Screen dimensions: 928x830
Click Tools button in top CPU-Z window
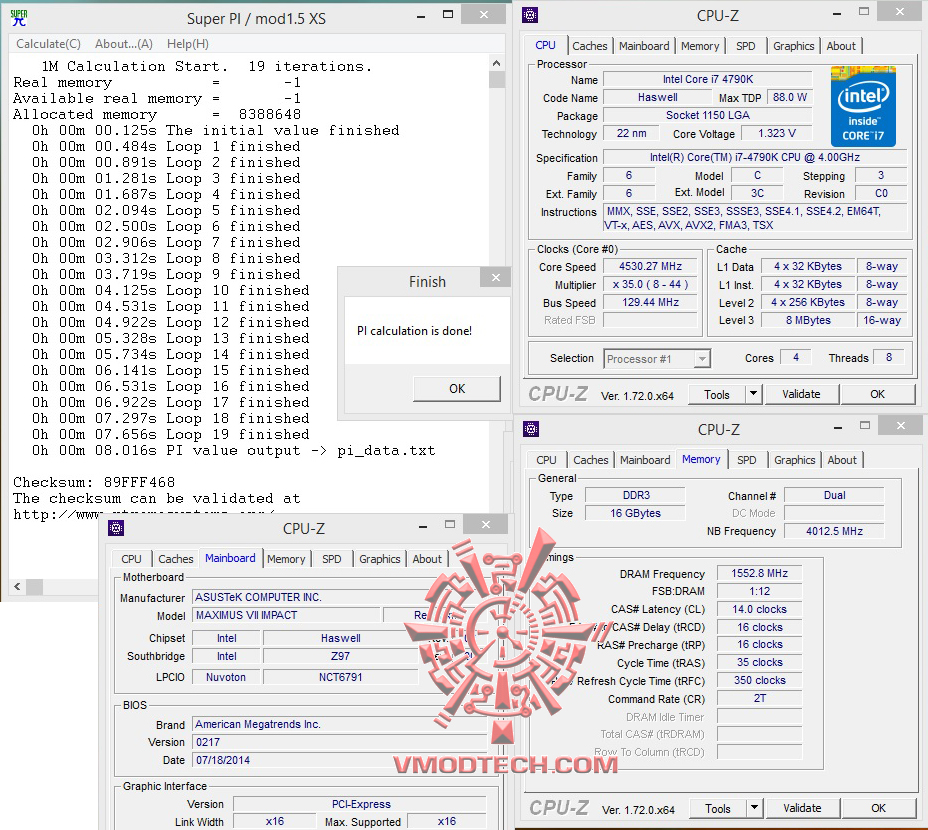pyautogui.click(x=716, y=395)
